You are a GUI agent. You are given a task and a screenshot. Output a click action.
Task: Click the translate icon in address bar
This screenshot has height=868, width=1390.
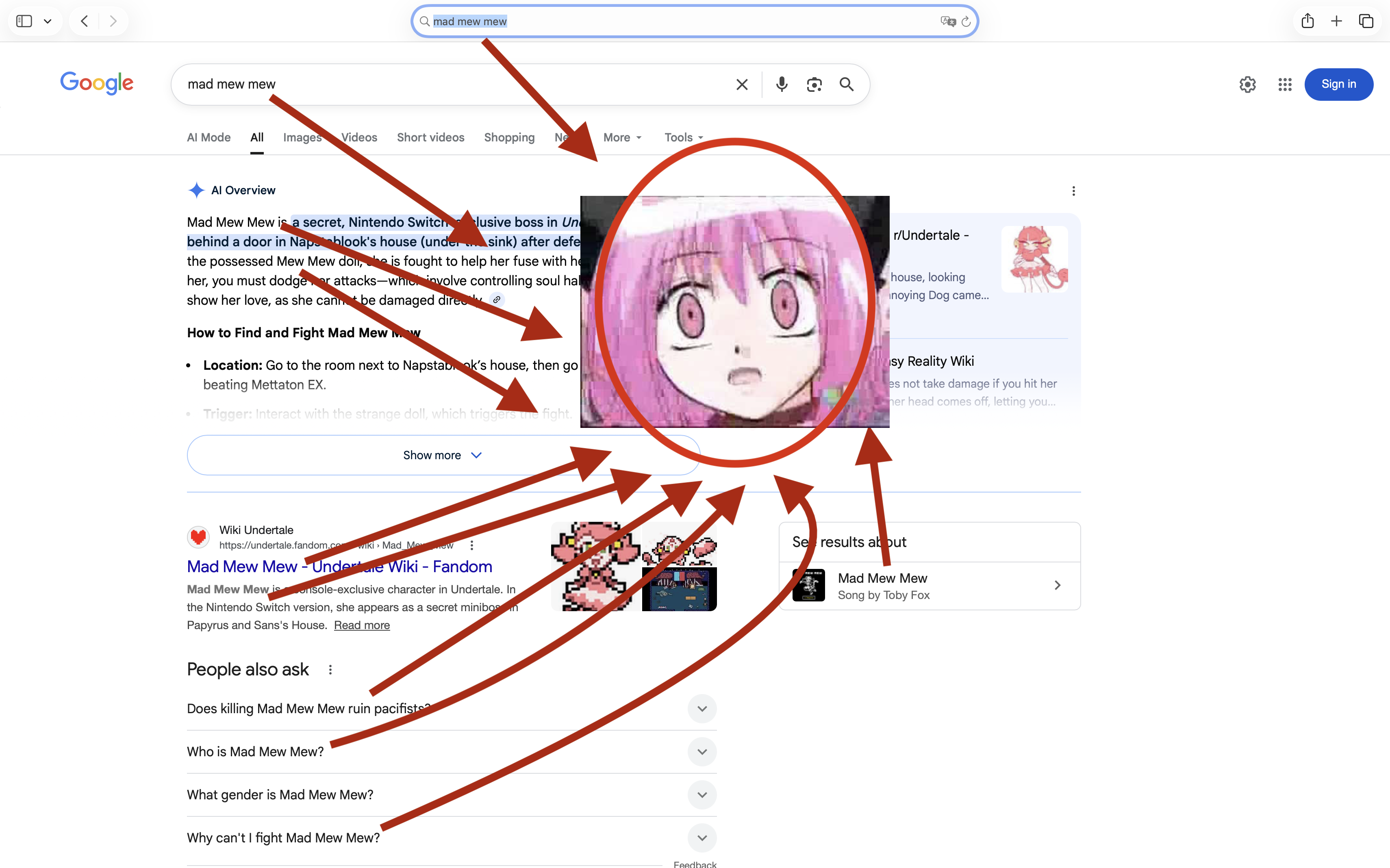click(x=948, y=21)
